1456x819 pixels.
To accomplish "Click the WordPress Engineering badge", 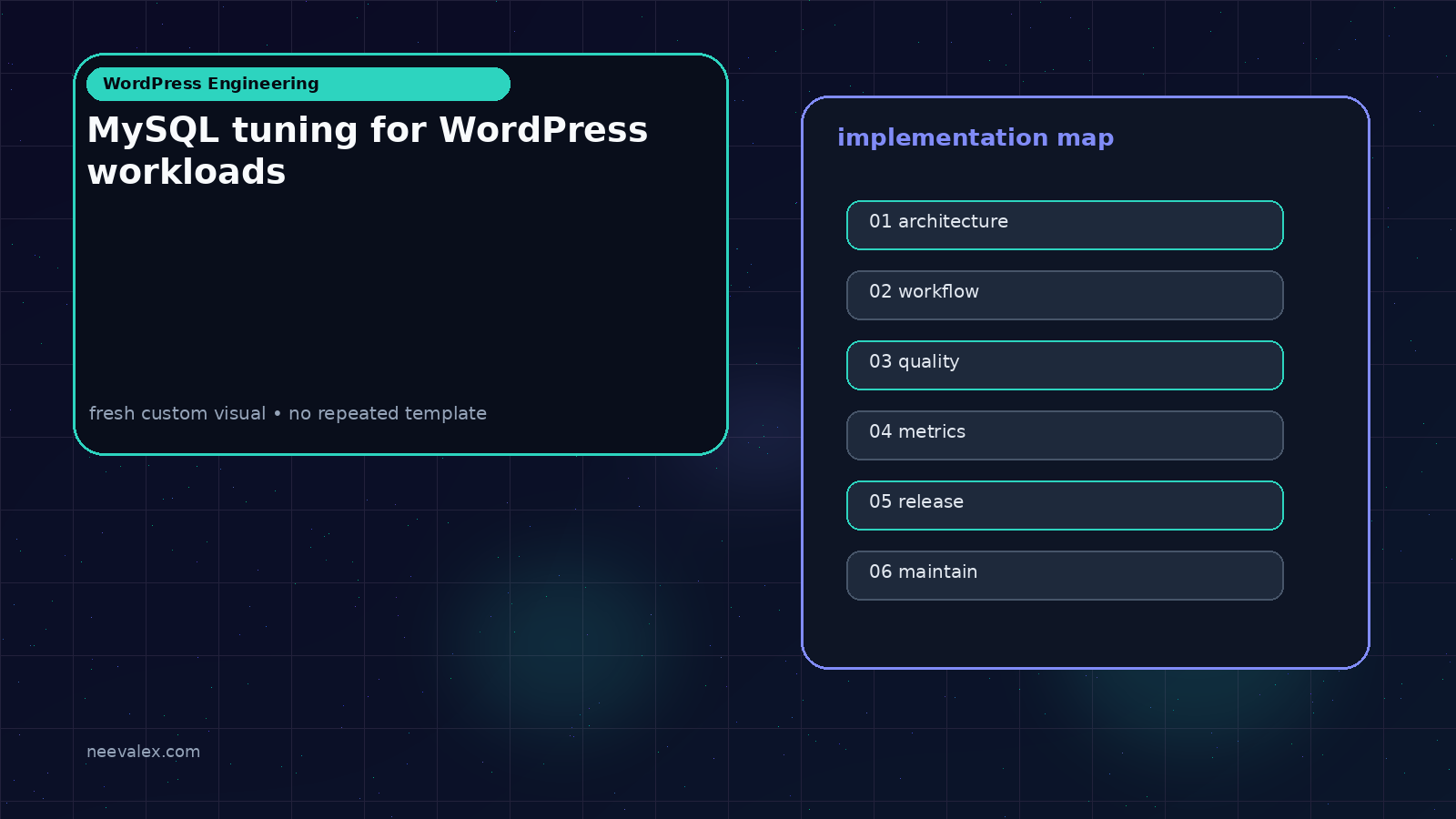I will 298,84.
